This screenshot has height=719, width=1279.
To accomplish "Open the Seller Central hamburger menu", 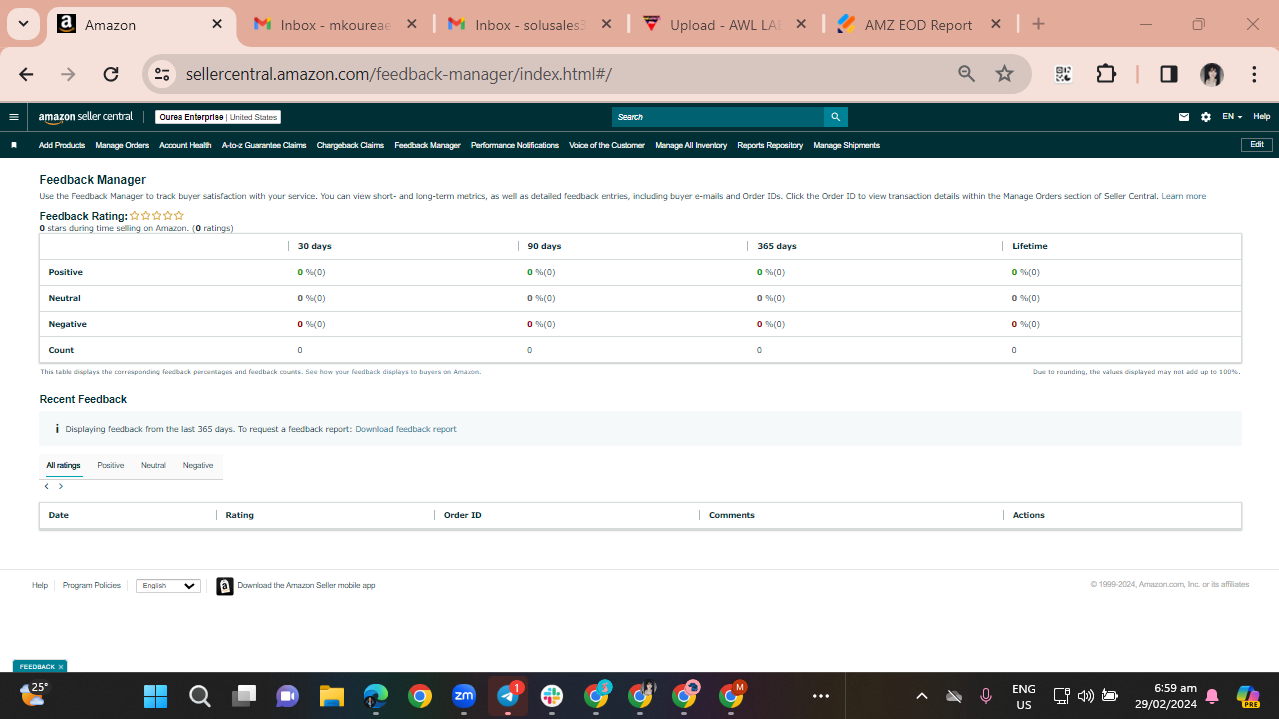I will [14, 117].
